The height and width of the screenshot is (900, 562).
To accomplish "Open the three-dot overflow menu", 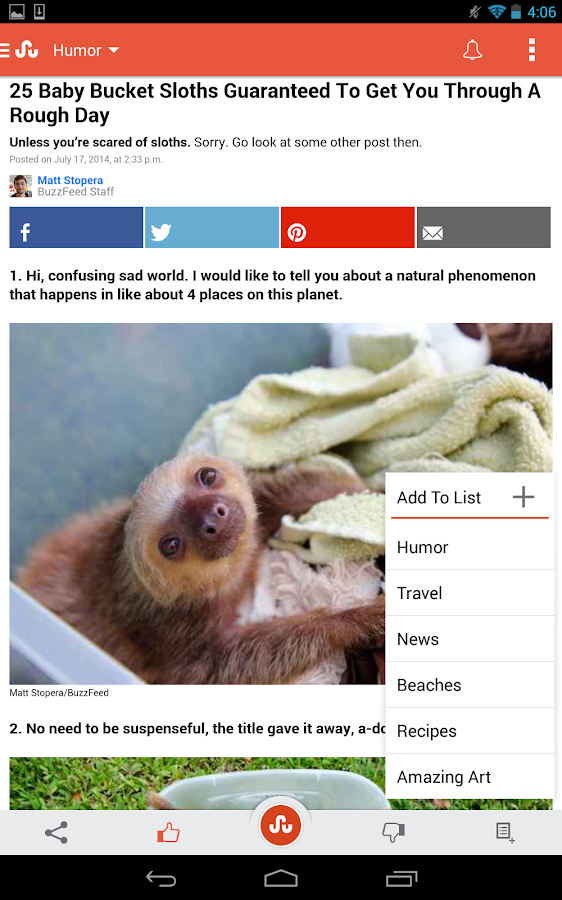I will [x=532, y=50].
